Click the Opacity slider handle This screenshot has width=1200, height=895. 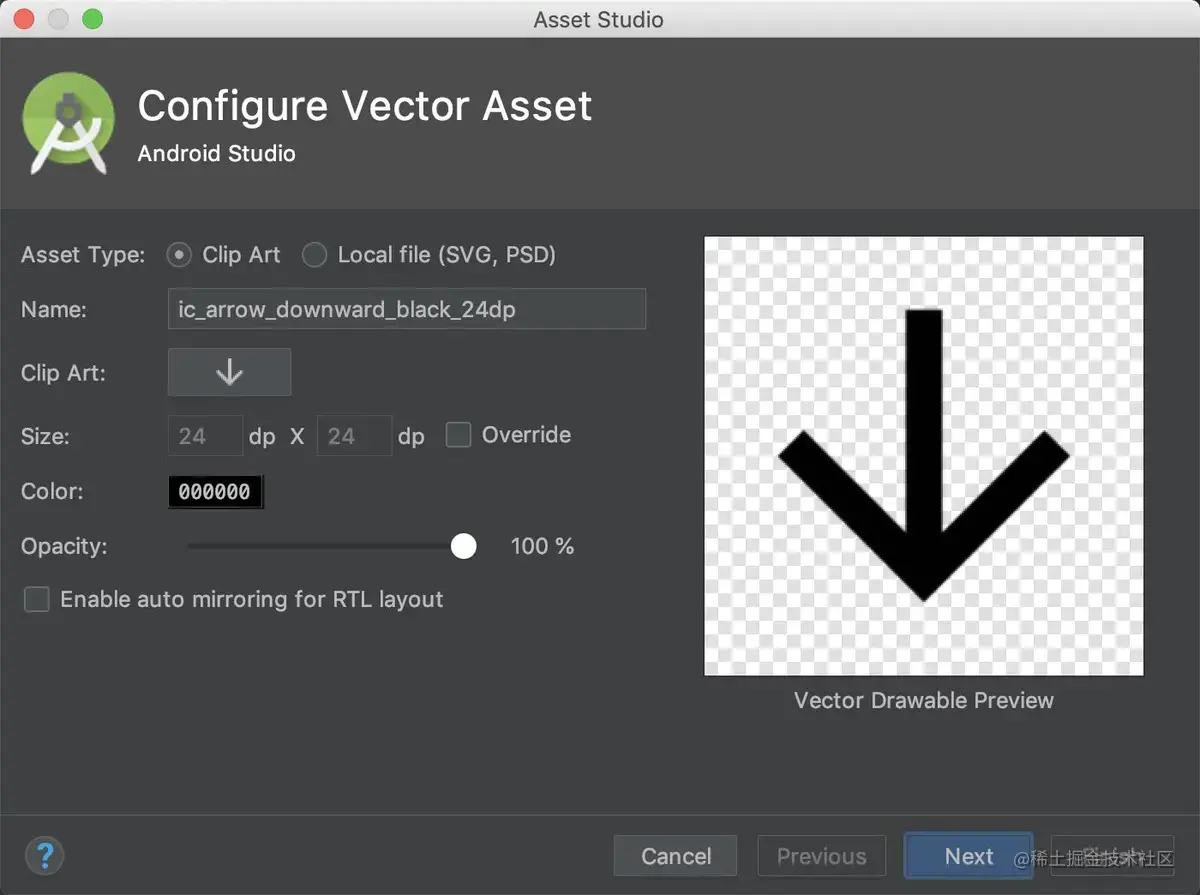[x=463, y=546]
